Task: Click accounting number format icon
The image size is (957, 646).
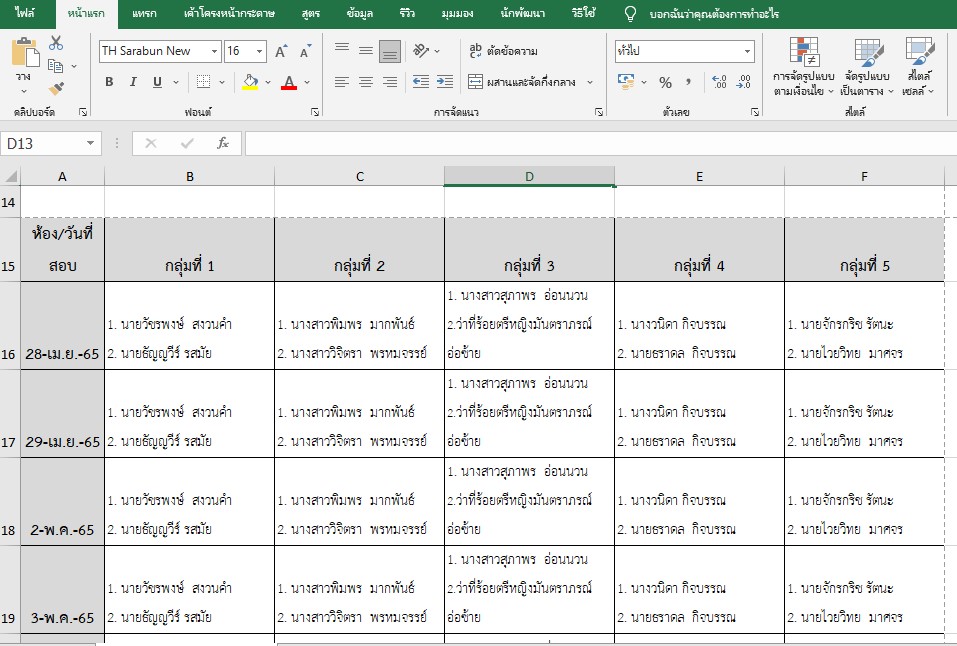Action: (626, 82)
